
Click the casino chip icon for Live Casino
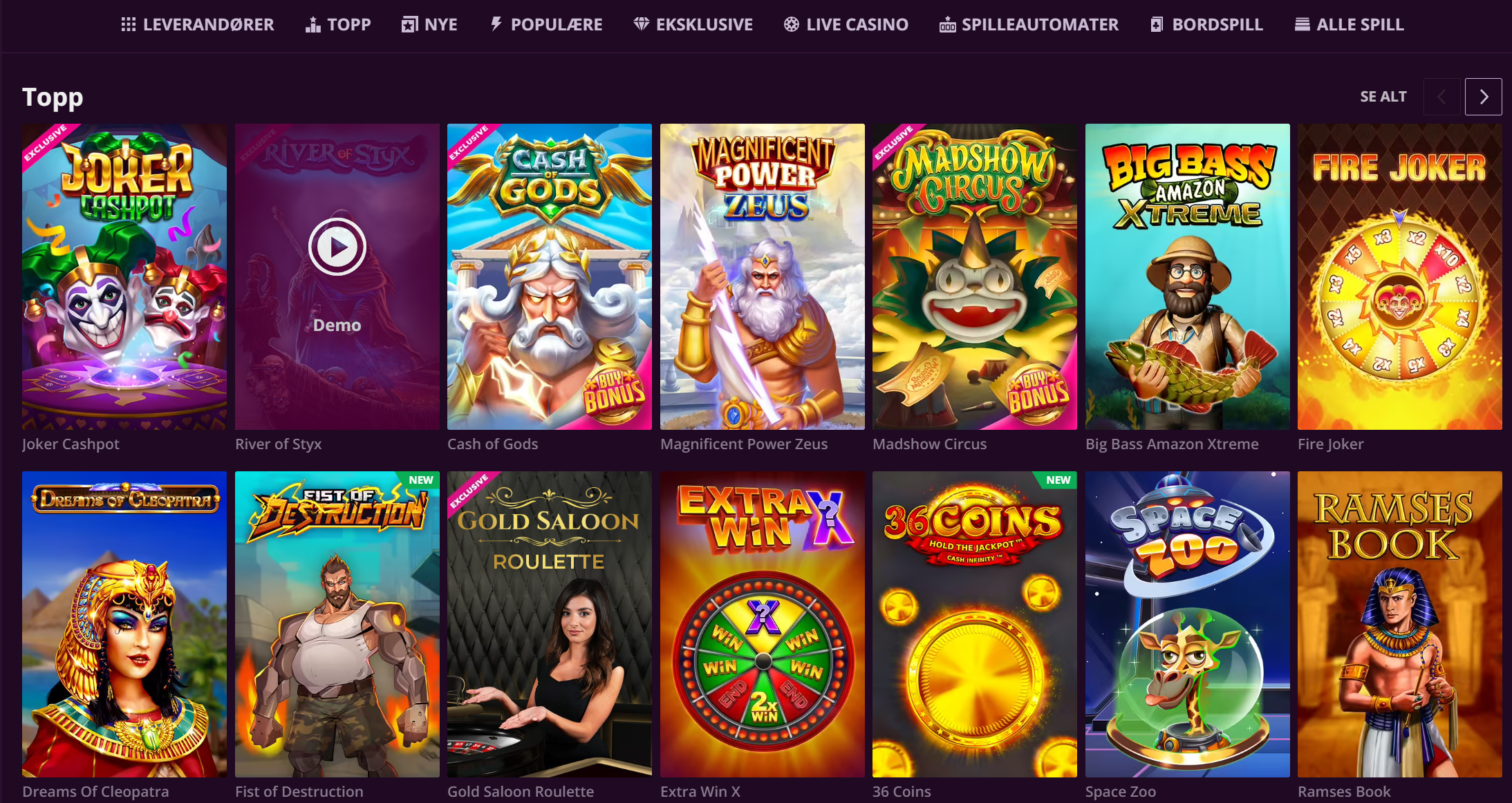click(x=791, y=25)
